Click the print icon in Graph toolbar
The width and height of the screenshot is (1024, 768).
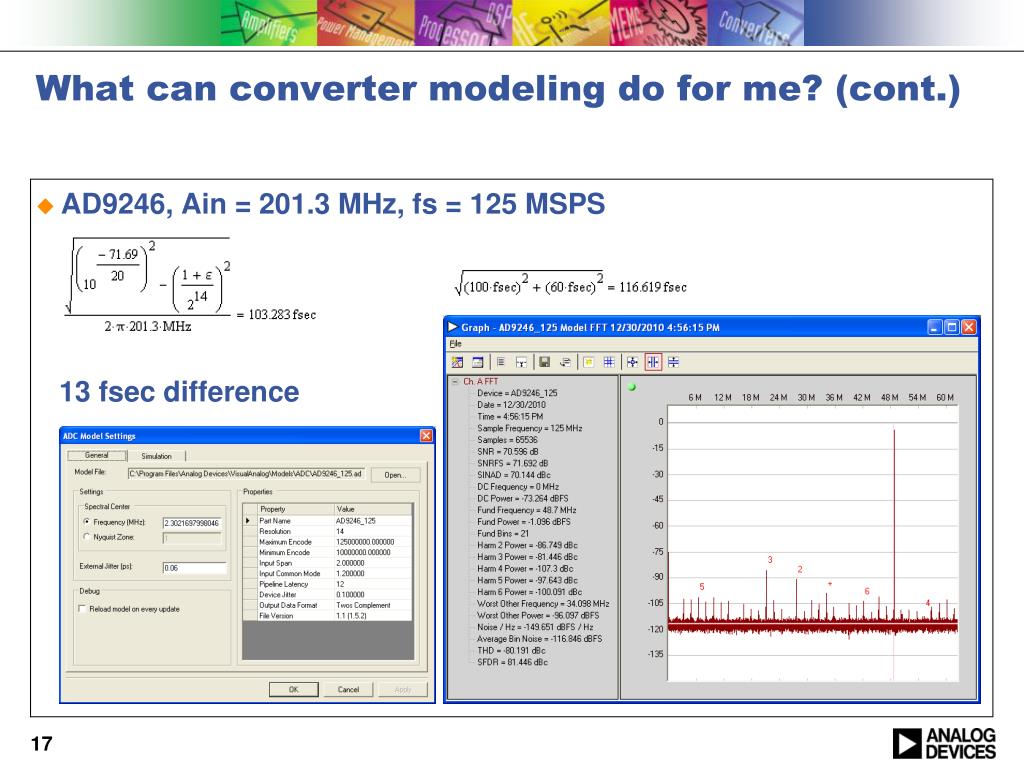pos(565,362)
